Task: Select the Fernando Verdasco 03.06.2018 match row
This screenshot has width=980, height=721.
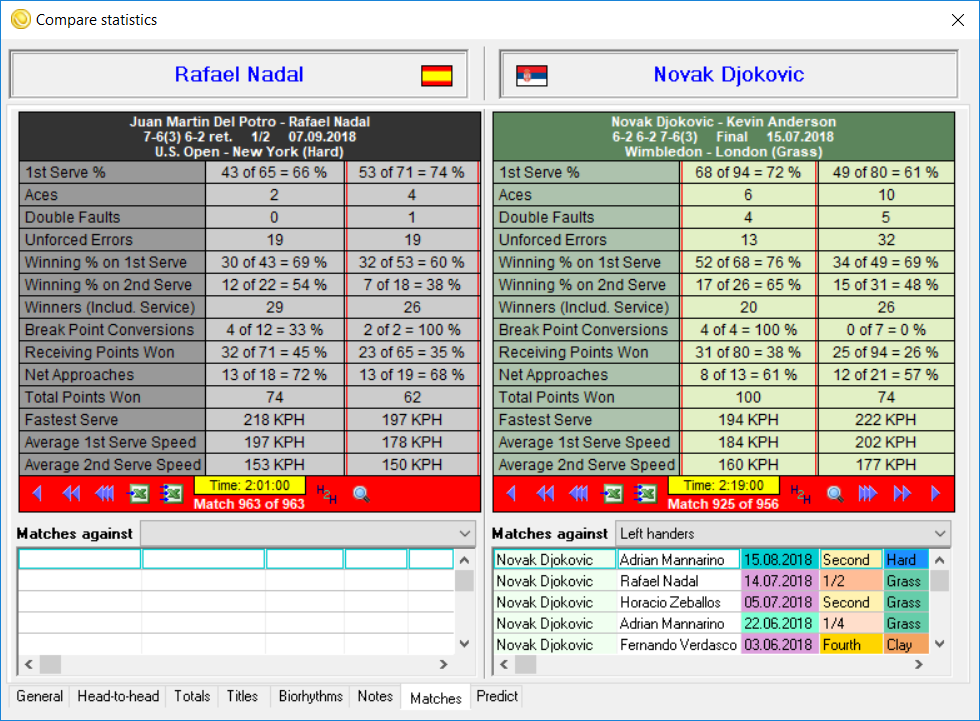Action: [711, 645]
